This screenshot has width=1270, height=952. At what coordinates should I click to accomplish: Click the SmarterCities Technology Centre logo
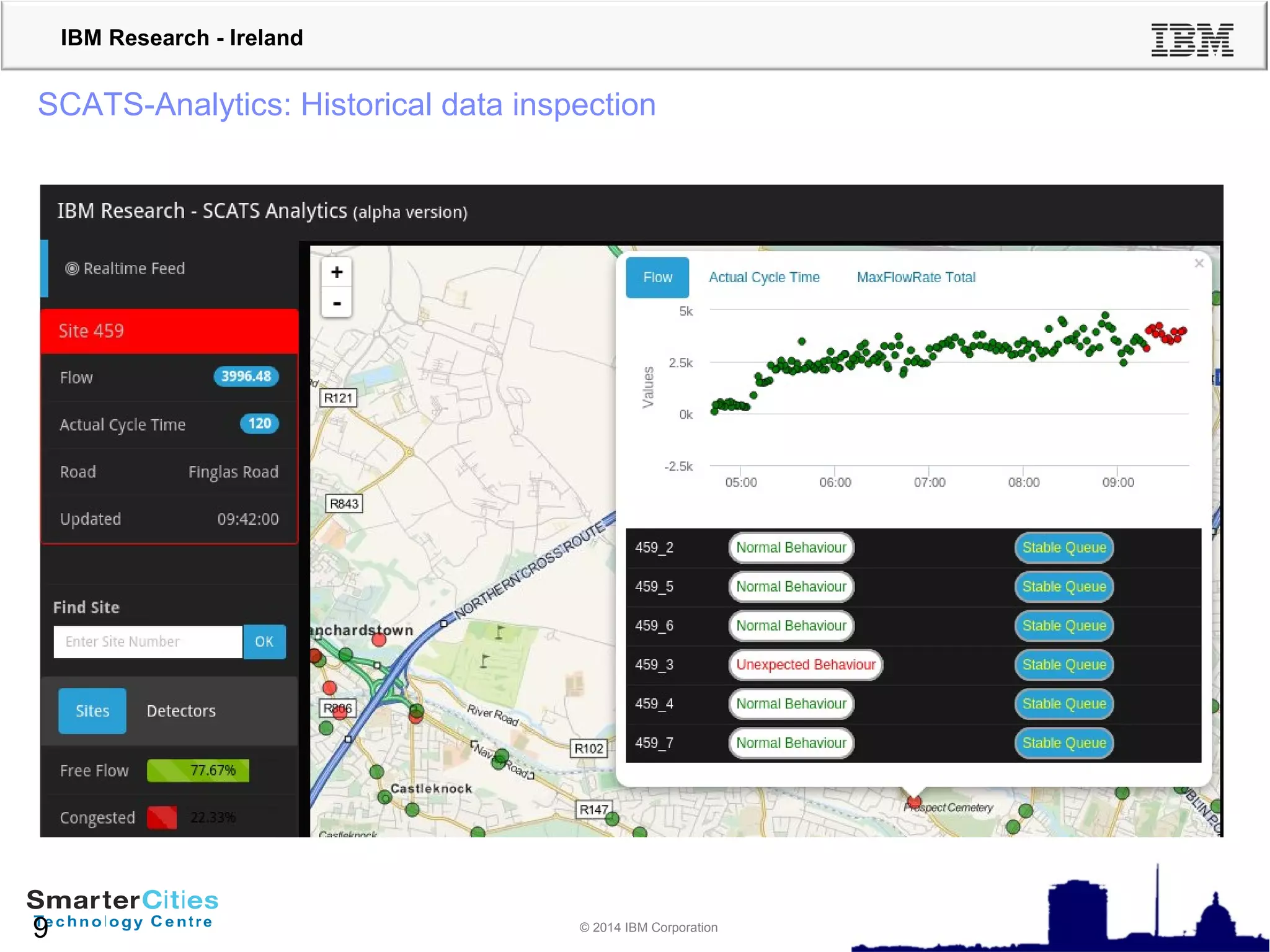[x=123, y=909]
